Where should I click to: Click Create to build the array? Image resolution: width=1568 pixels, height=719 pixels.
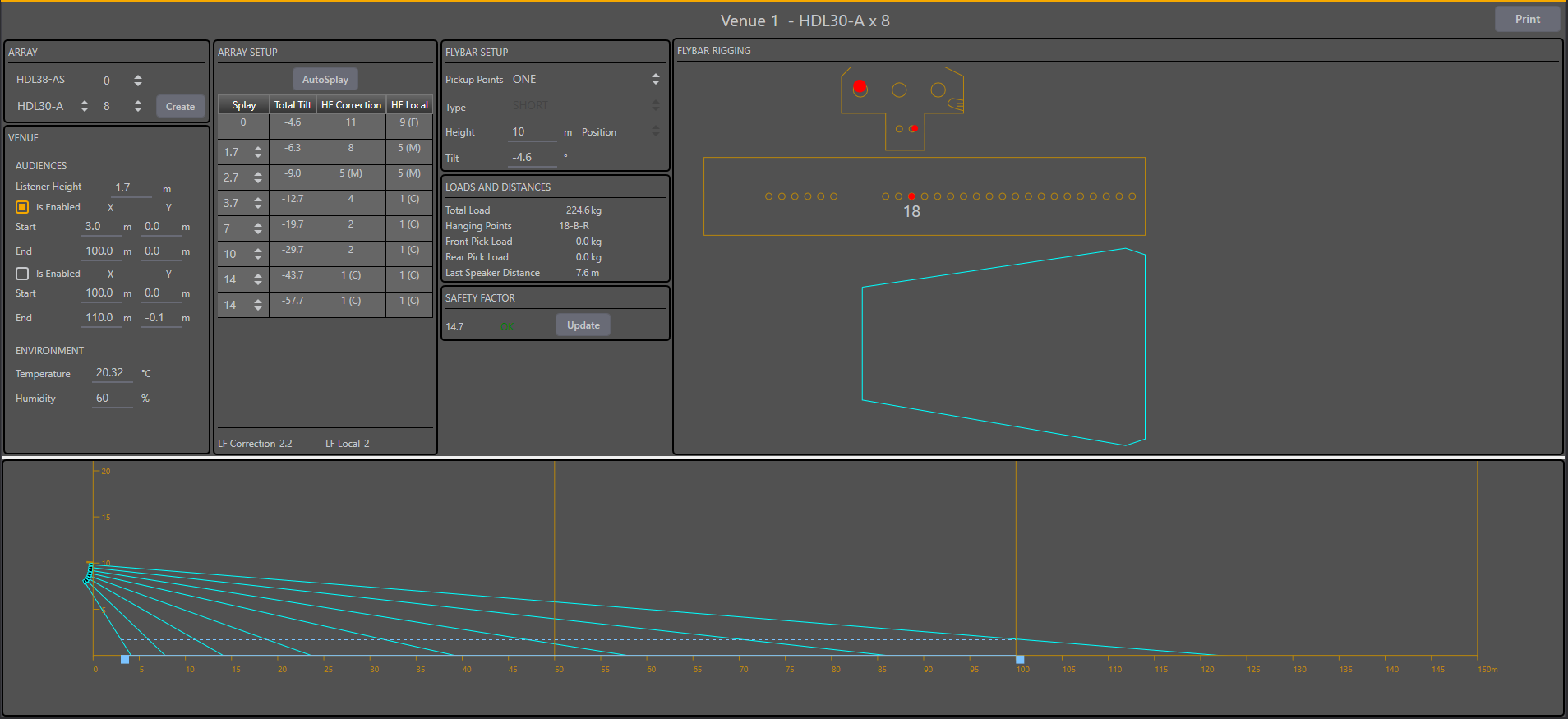coord(180,106)
